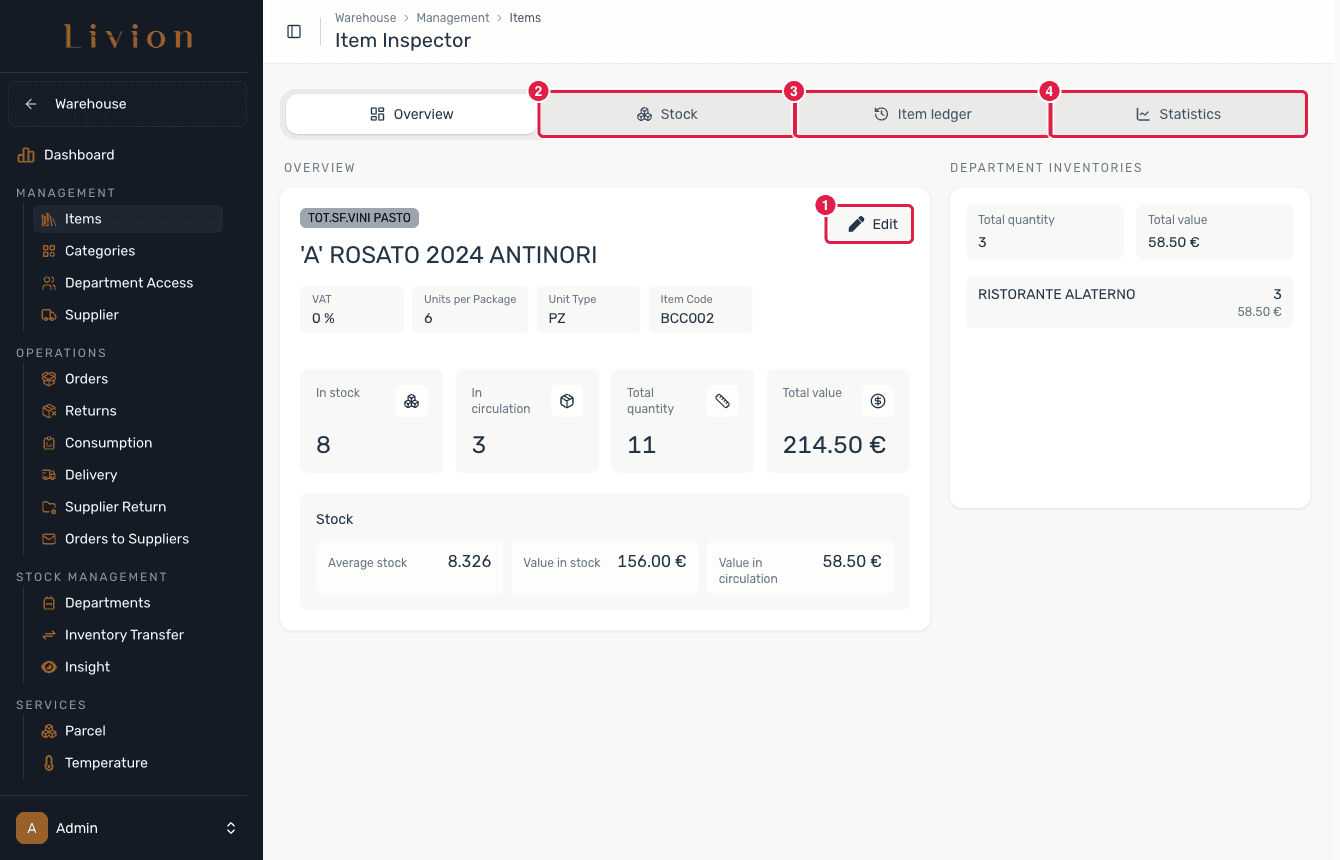
Task: Click the Insight eye icon
Action: tap(49, 667)
